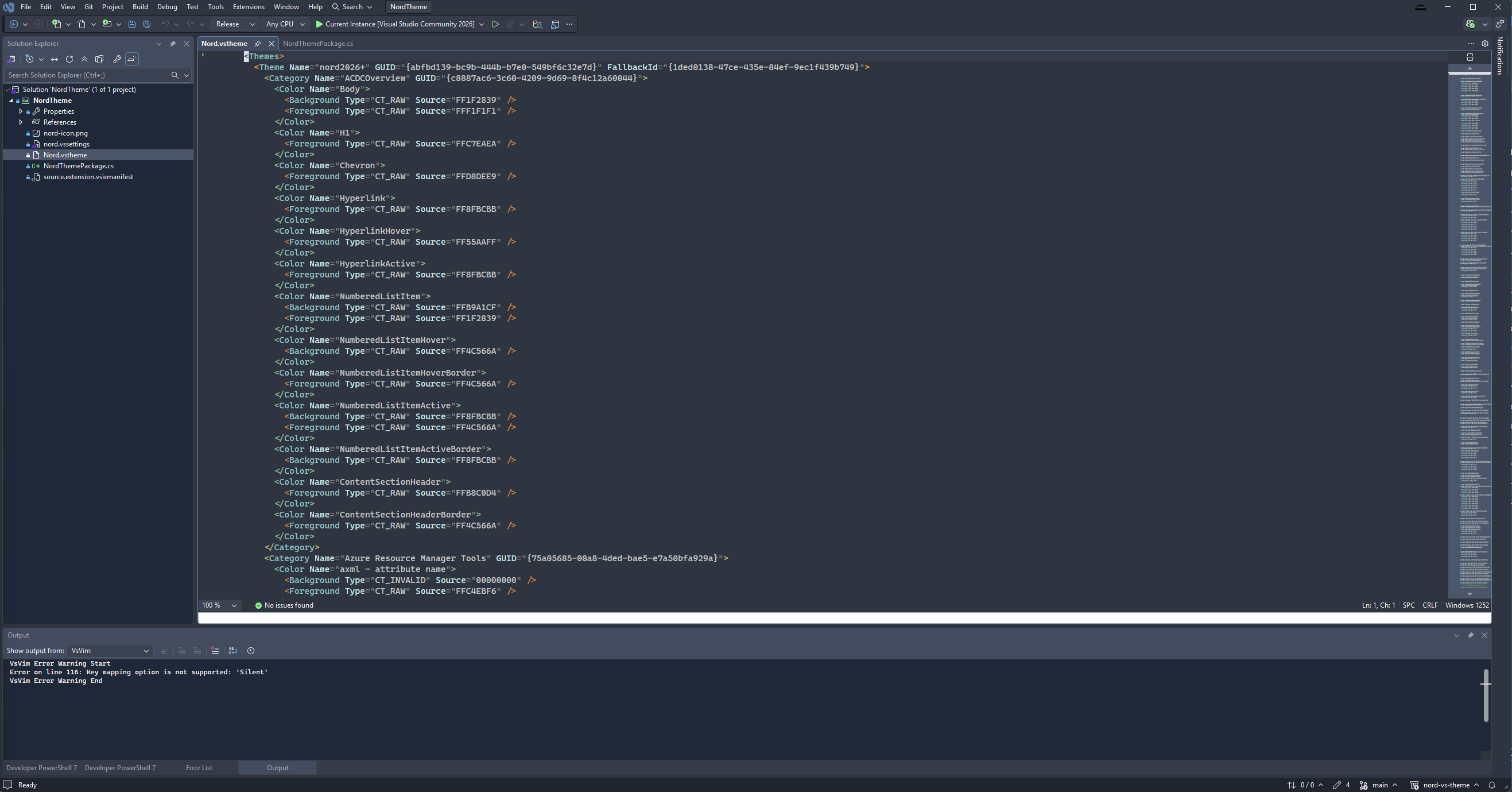Screen dimensions: 1512x792
Task: Click the editor minimap scroll bar
Action: tap(1469, 329)
